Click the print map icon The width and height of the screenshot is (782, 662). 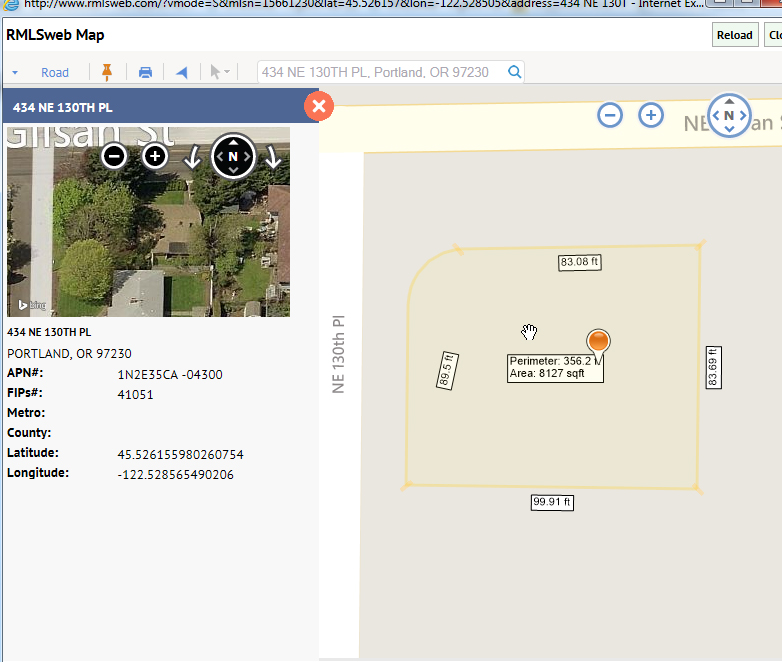(145, 72)
